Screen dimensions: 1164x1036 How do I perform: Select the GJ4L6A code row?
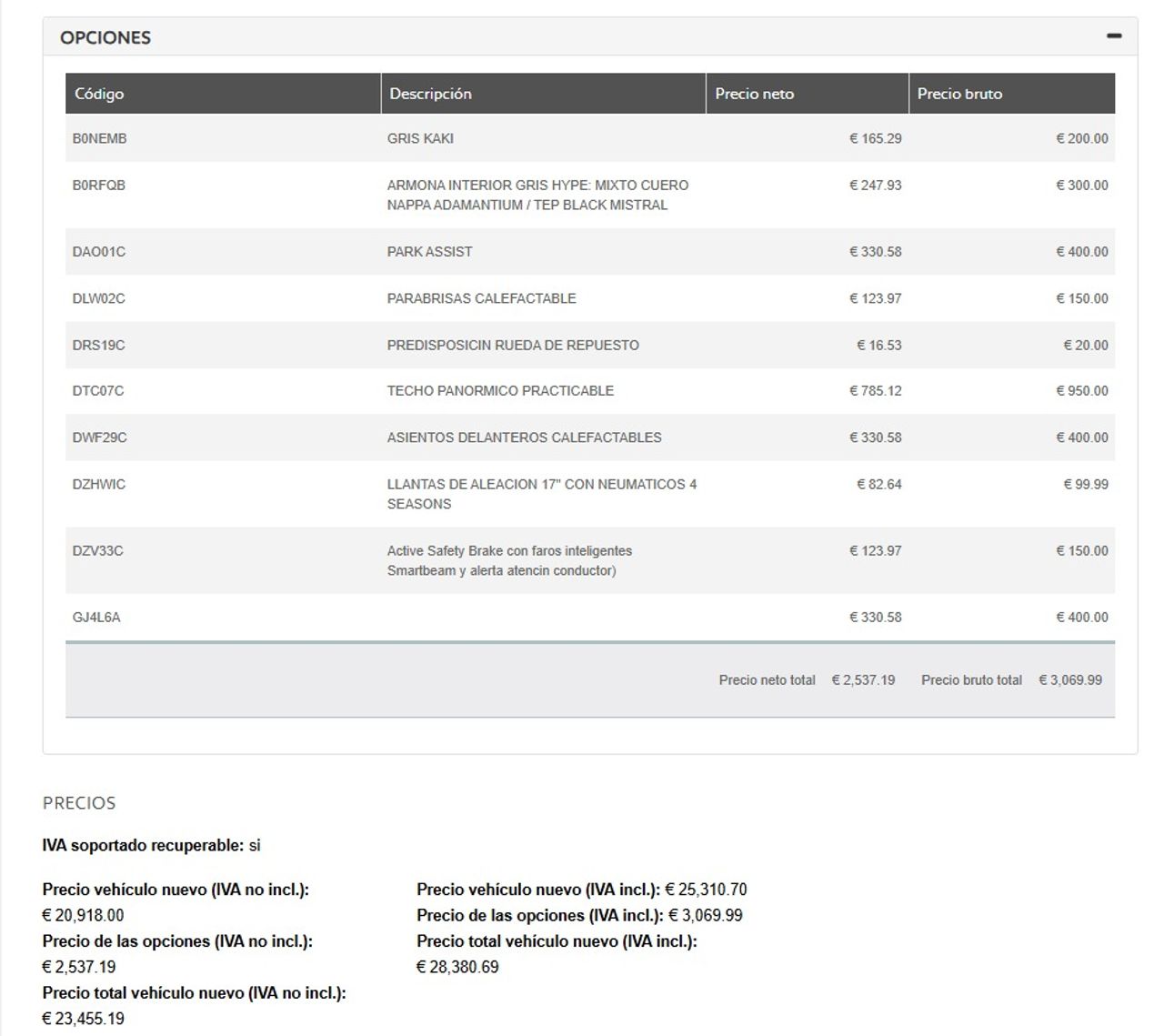coord(590,618)
